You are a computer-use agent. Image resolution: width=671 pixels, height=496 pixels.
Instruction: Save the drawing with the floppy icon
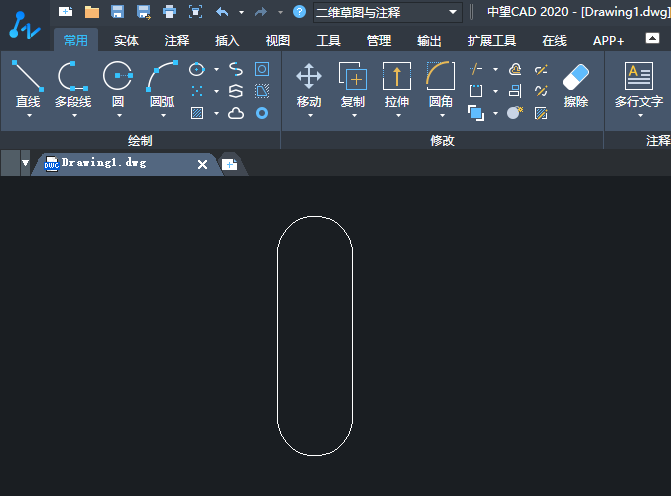click(117, 12)
